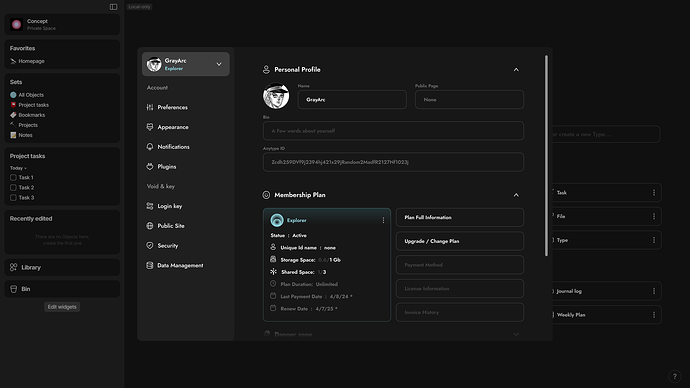The image size is (690, 388).
Task: Open the Bin
Action: [x=62, y=289]
